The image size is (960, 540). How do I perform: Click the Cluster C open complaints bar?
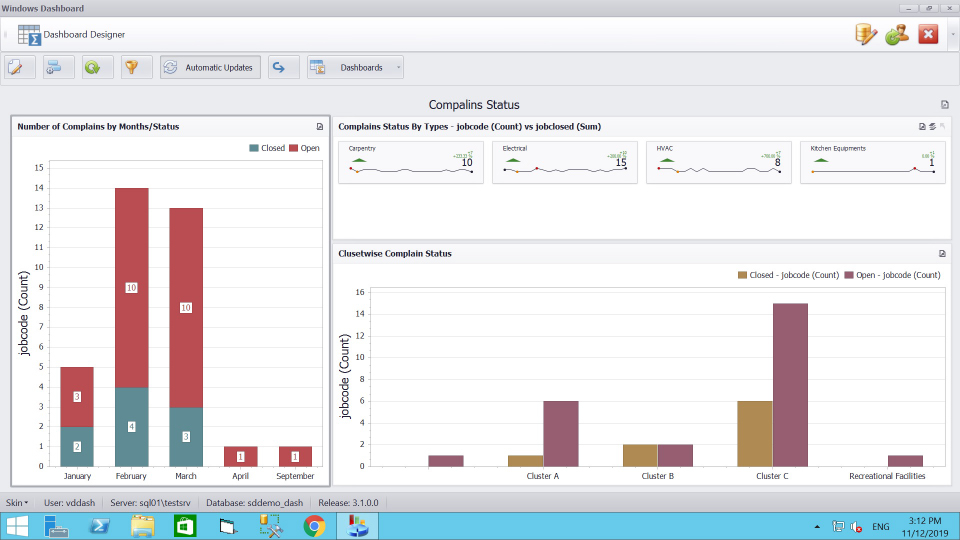(x=790, y=385)
